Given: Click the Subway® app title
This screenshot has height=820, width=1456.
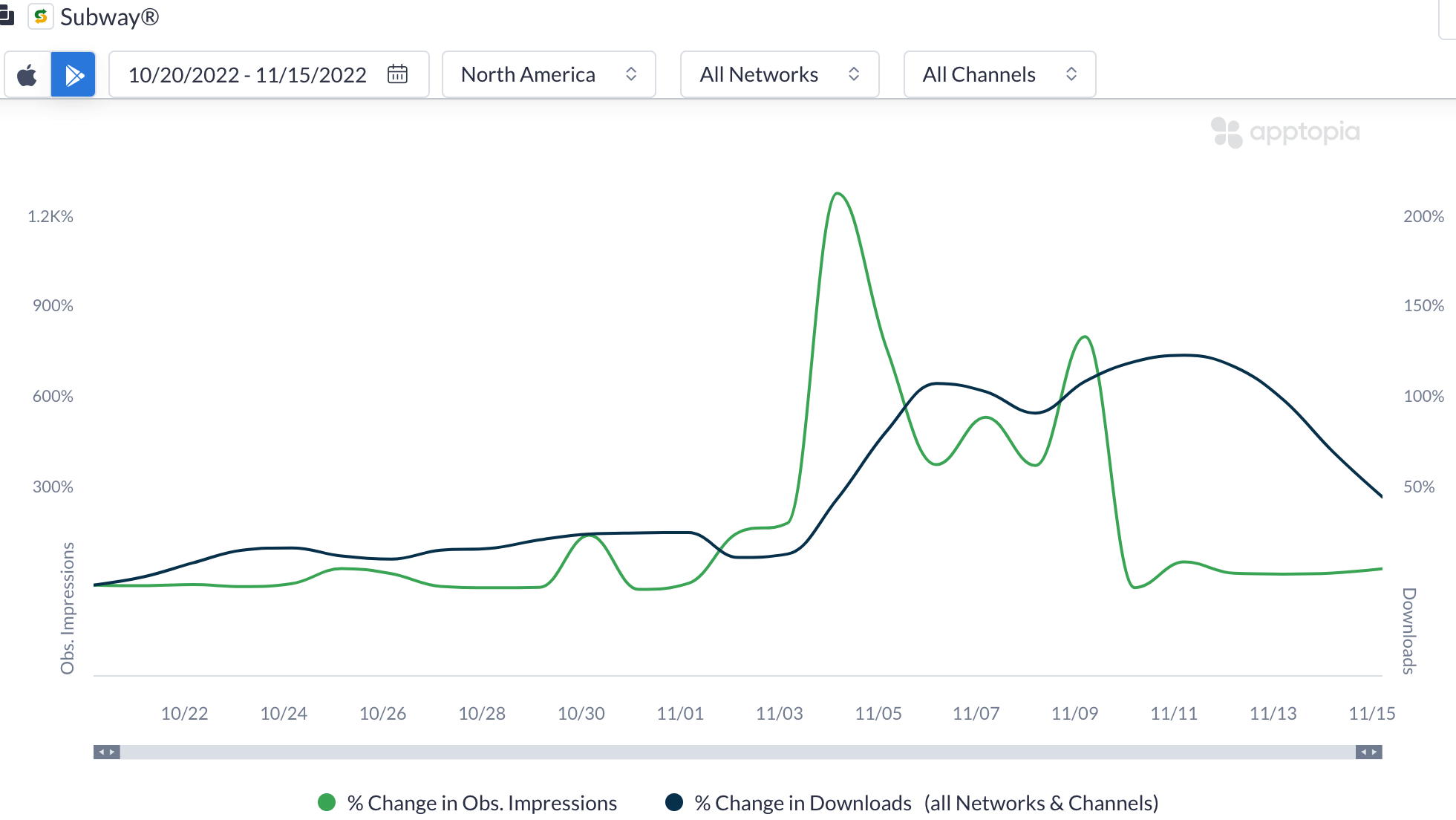Looking at the screenshot, I should (x=110, y=17).
